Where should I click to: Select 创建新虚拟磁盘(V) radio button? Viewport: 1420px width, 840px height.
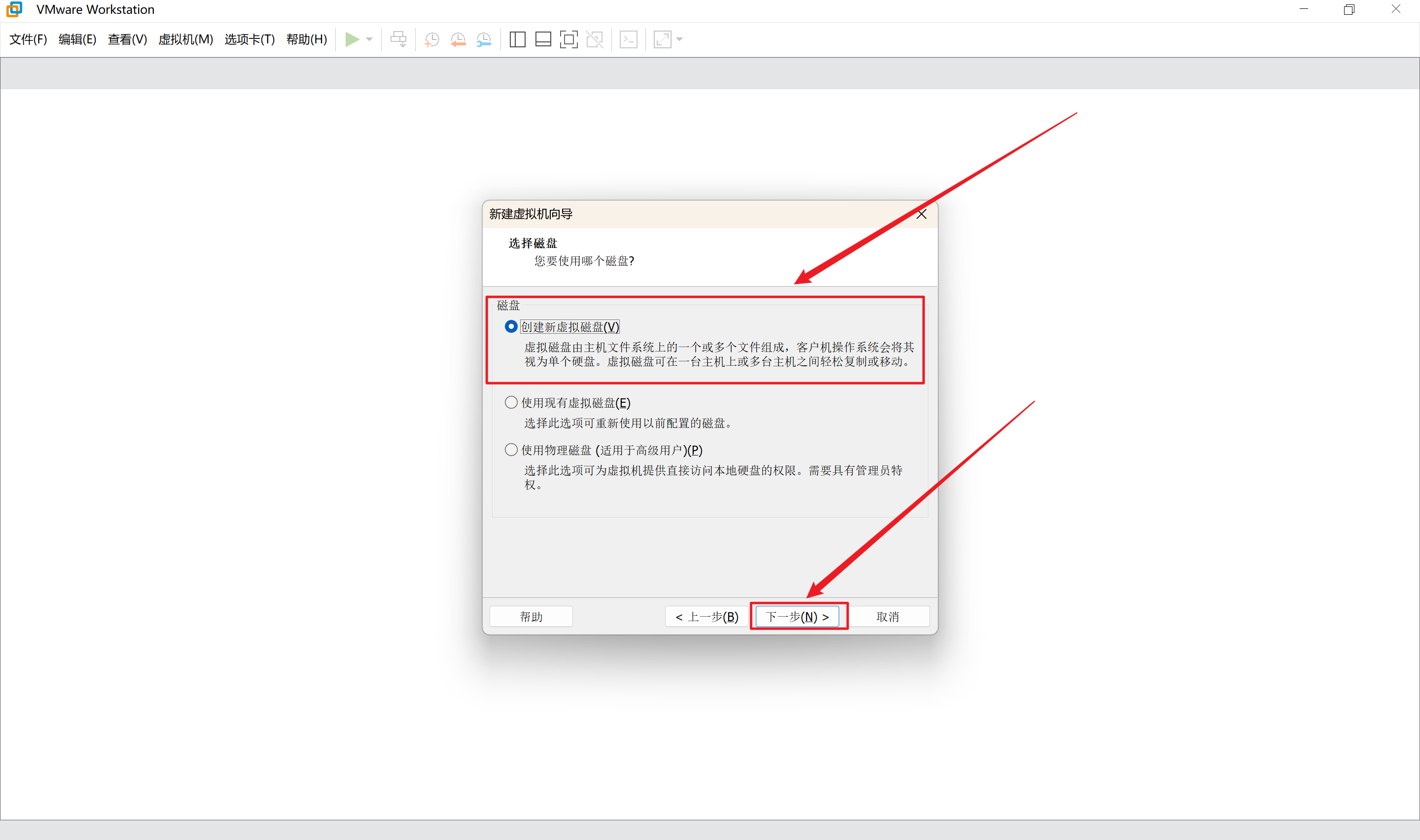[511, 327]
